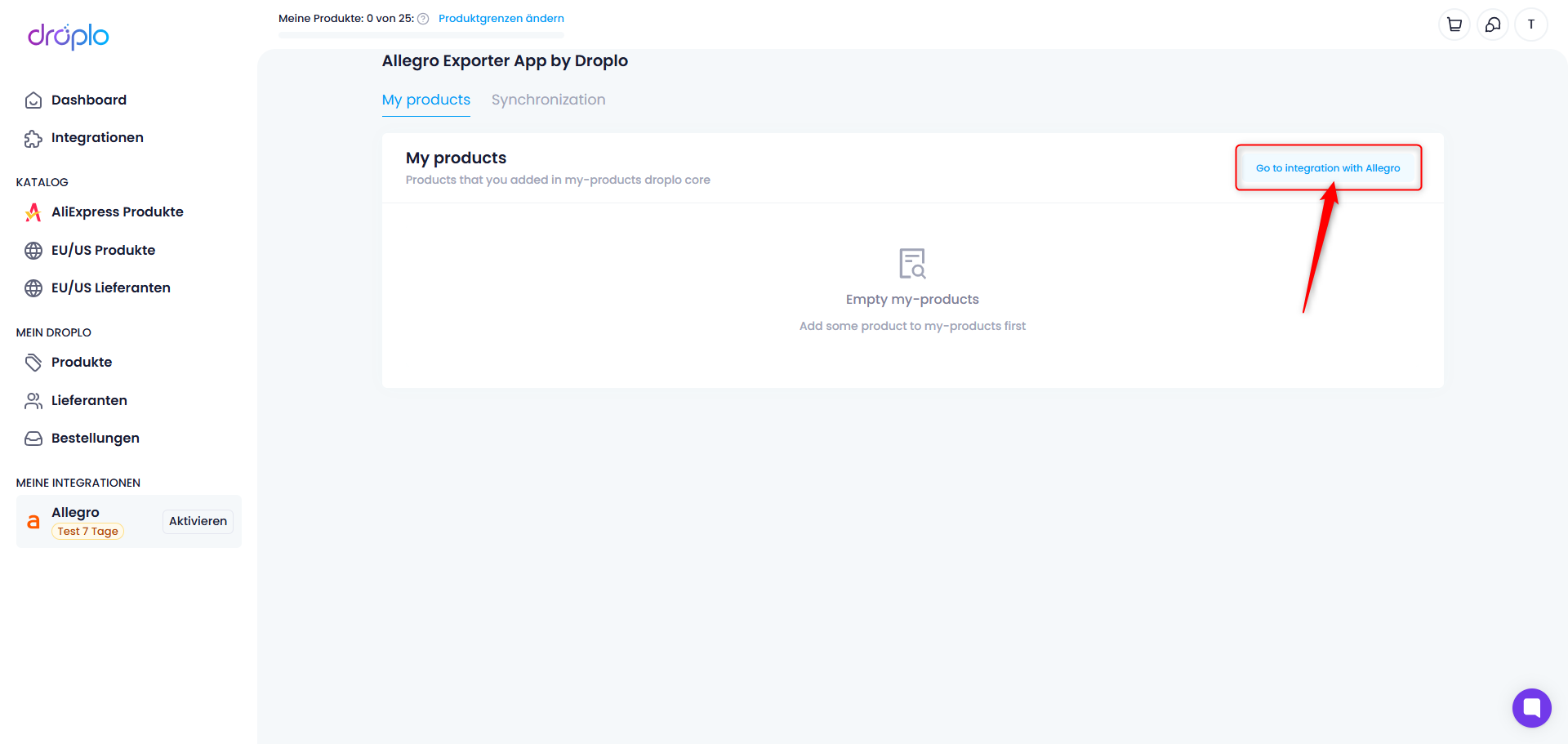The width and height of the screenshot is (1568, 744).
Task: Click the Droplo logo
Action: (69, 36)
